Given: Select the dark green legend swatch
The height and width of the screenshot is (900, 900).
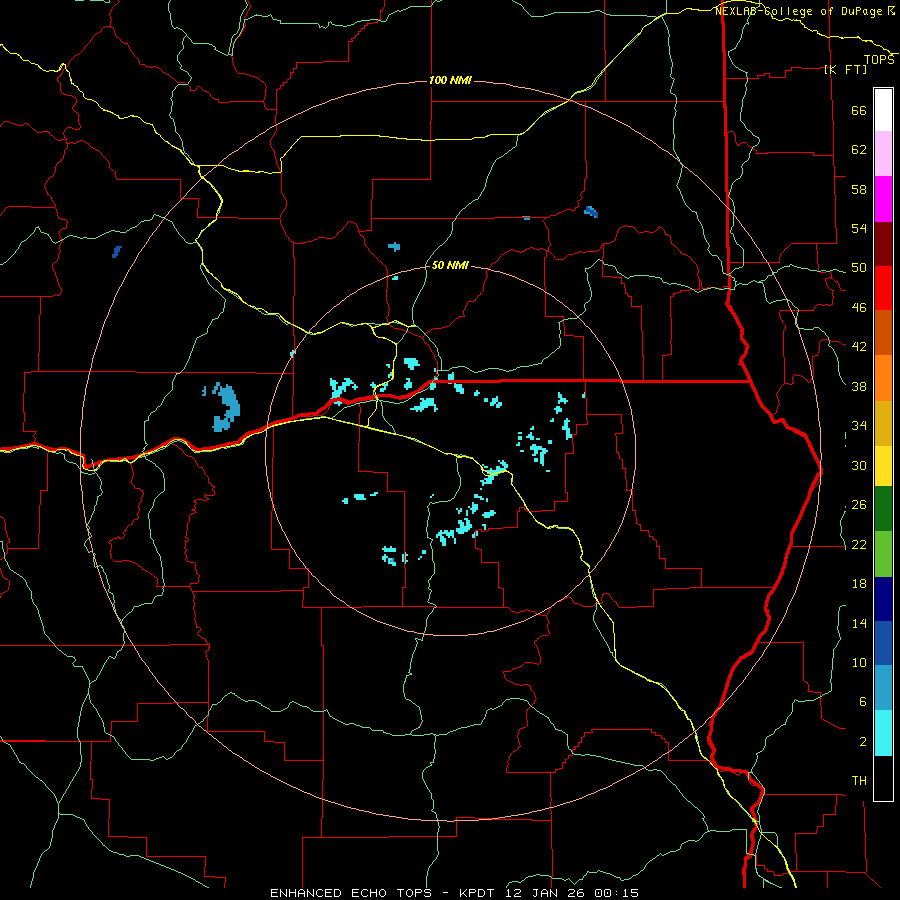Looking at the screenshot, I should [883, 509].
